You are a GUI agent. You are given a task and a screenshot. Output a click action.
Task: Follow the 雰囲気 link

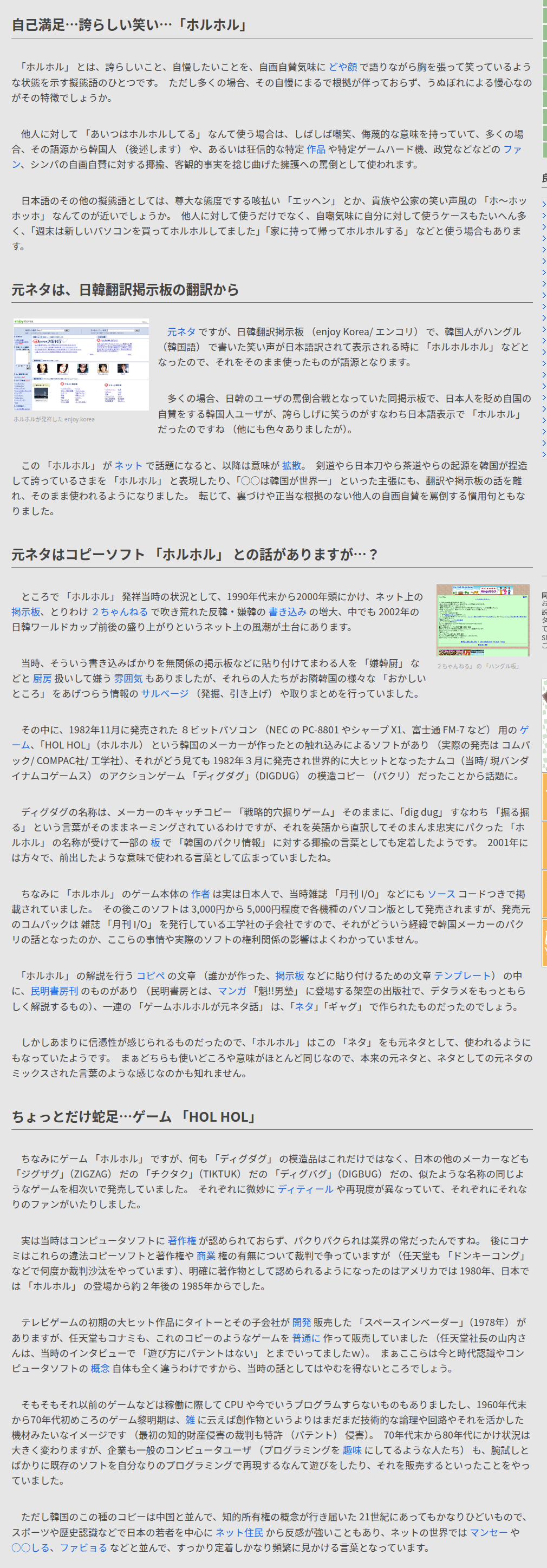pos(128,679)
